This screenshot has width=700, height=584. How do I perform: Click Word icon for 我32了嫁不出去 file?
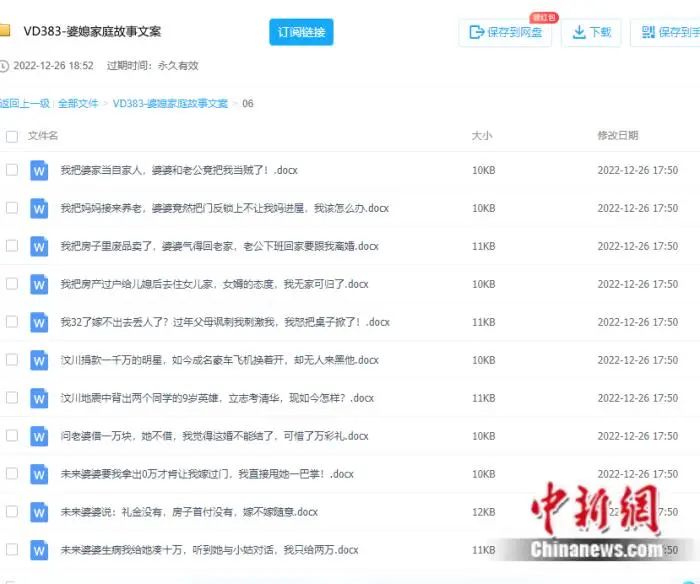(39, 322)
